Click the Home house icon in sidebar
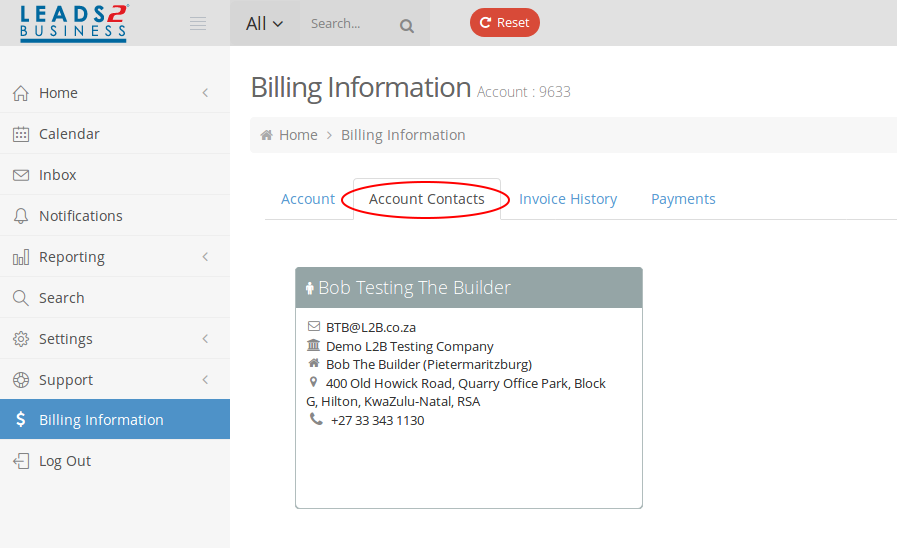Image resolution: width=897 pixels, height=548 pixels. (21, 93)
